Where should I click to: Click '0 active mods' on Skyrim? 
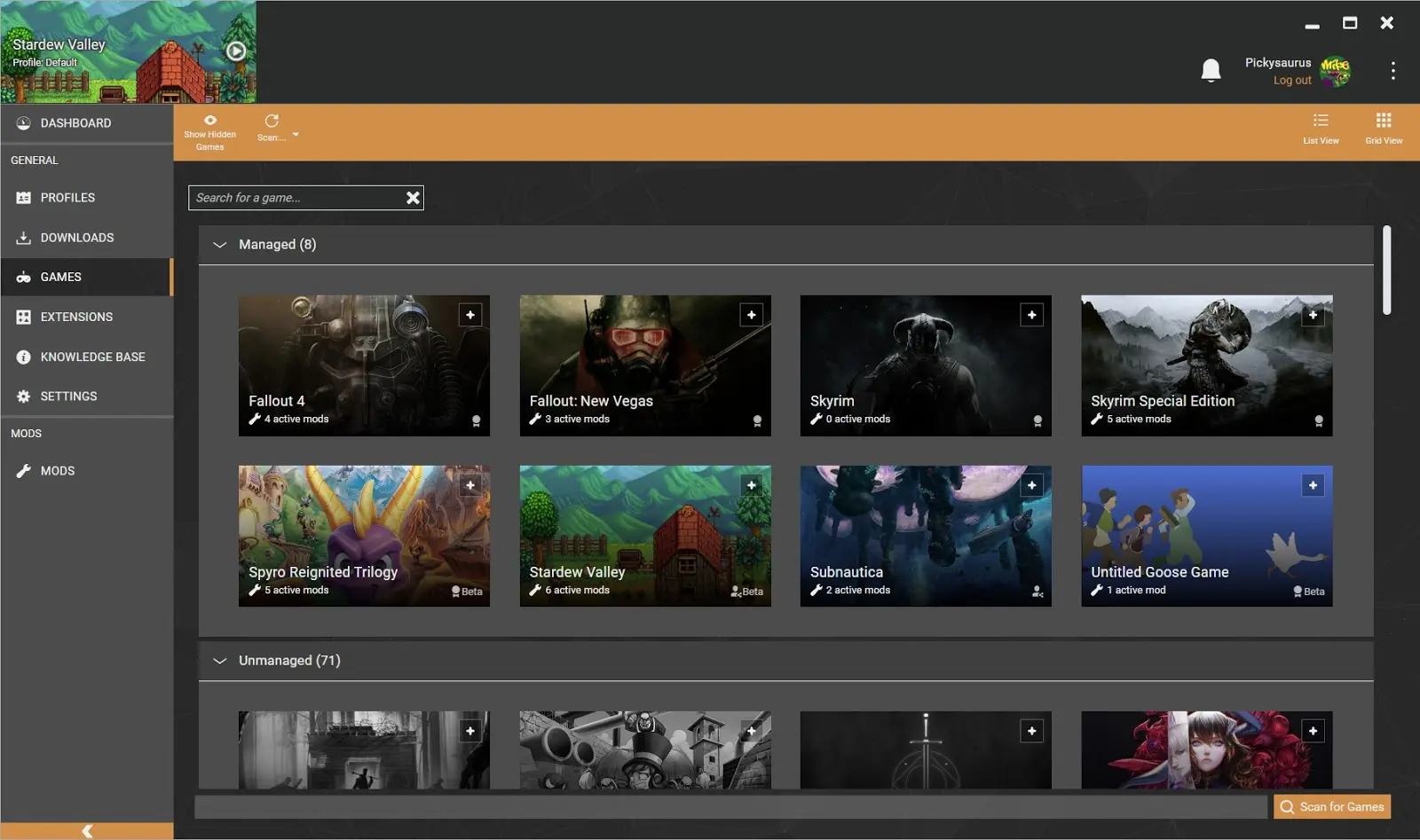coord(858,420)
